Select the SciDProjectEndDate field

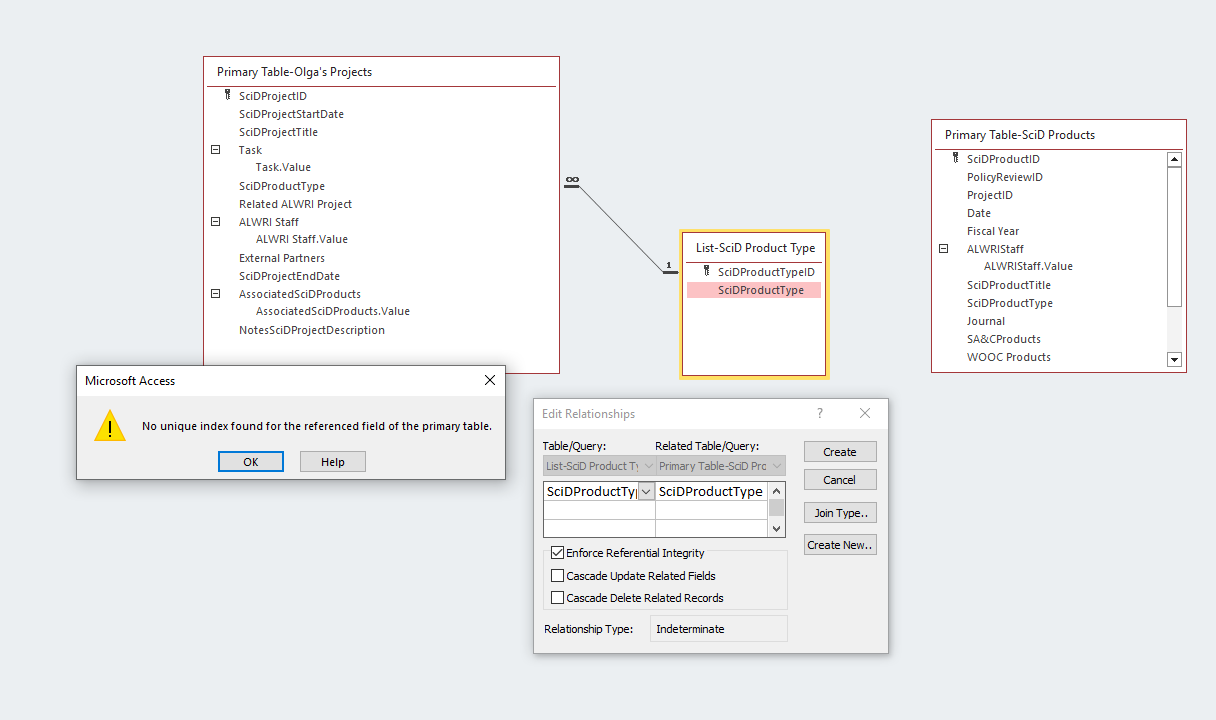(289, 276)
